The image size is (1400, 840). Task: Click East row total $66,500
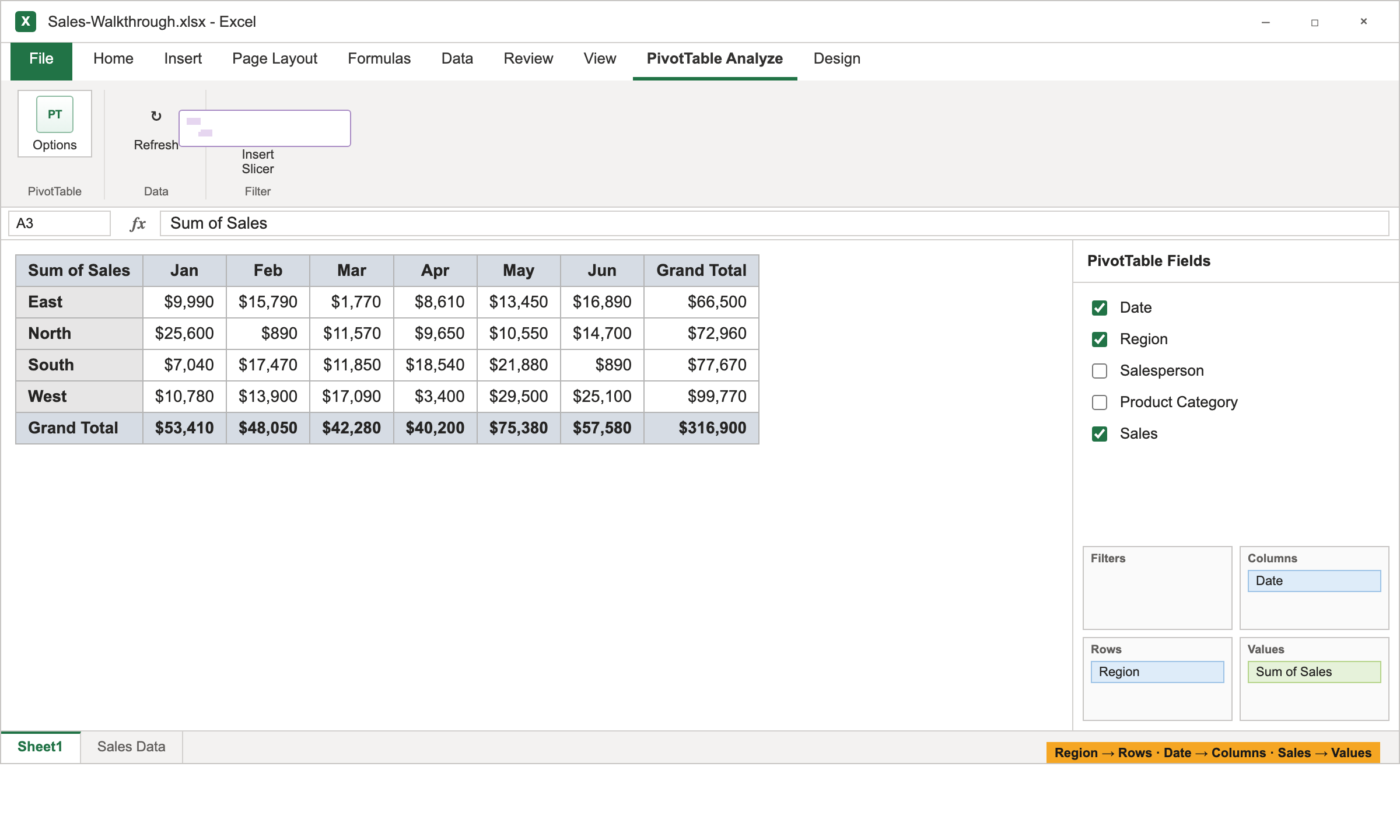[x=701, y=302]
